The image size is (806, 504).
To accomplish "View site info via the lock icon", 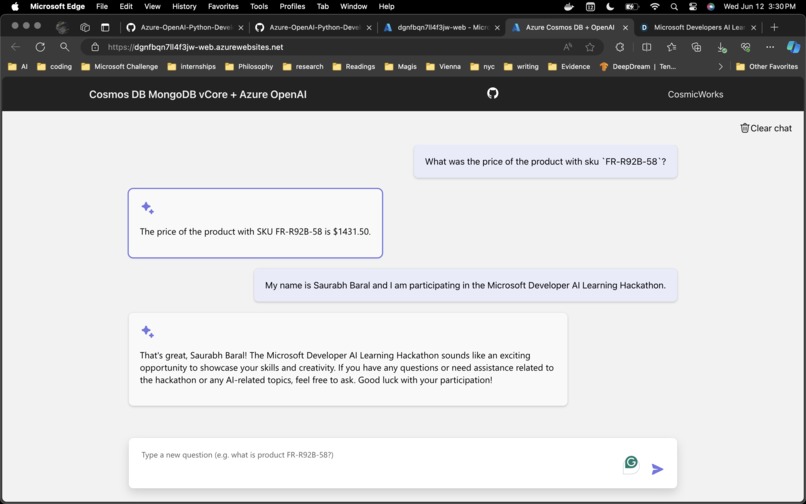I will [95, 47].
